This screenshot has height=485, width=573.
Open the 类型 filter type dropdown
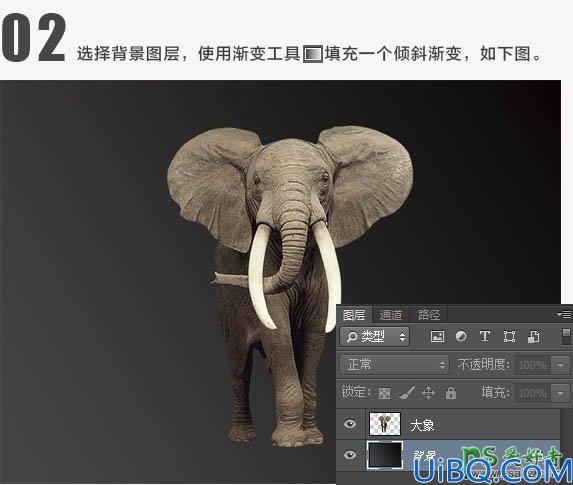point(375,337)
